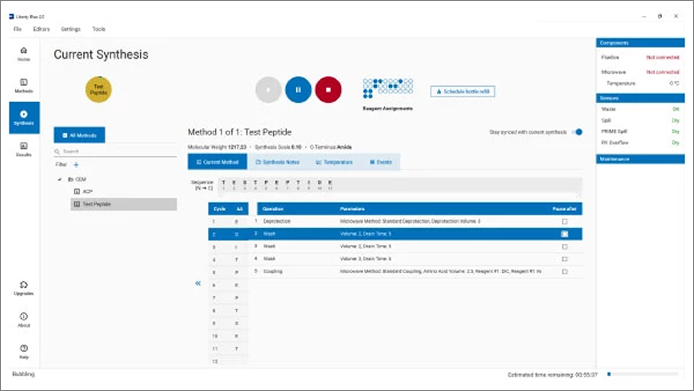Open the Editors menu
Viewport: 694px width, 391px height.
click(41, 29)
